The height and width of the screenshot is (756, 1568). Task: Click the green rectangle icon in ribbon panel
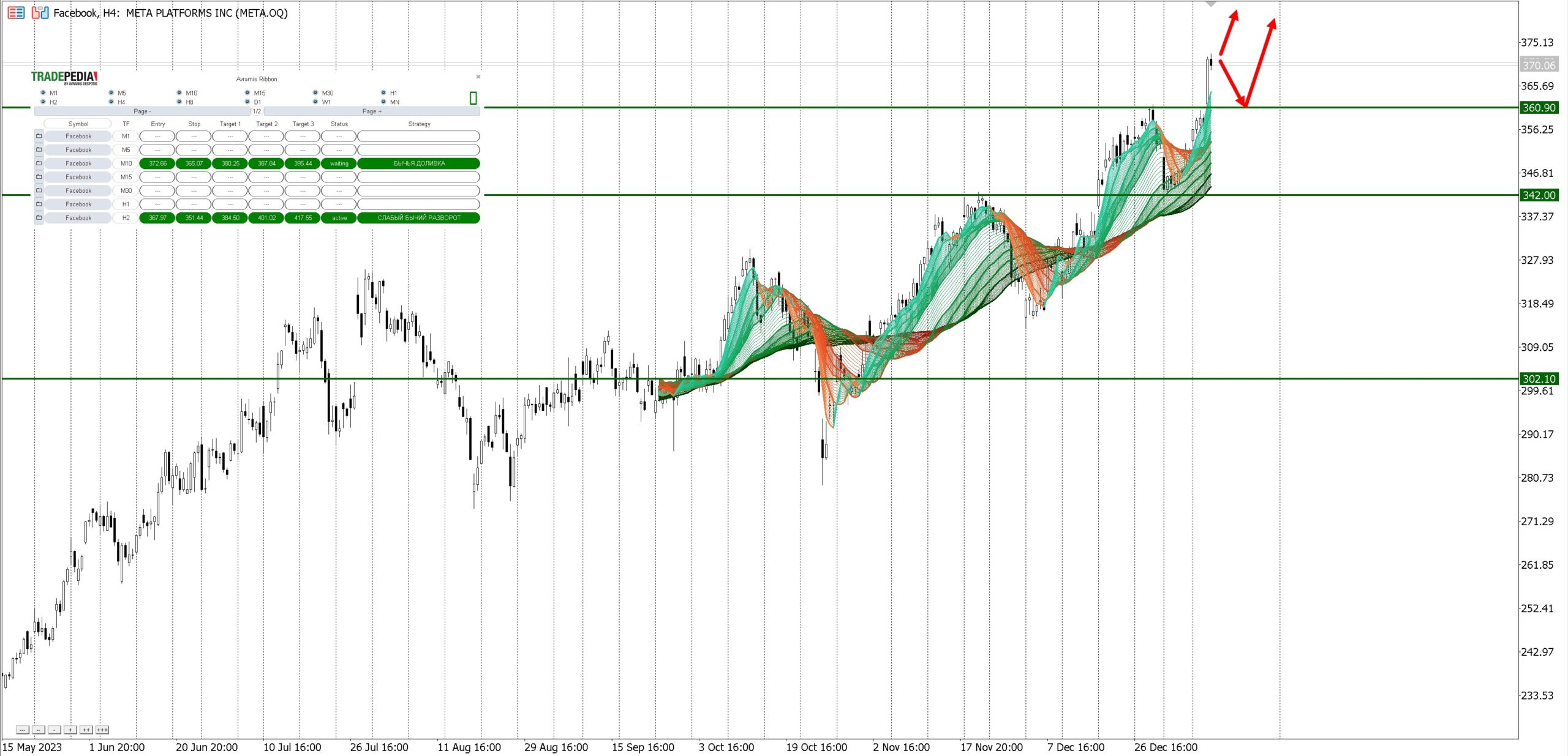click(473, 98)
